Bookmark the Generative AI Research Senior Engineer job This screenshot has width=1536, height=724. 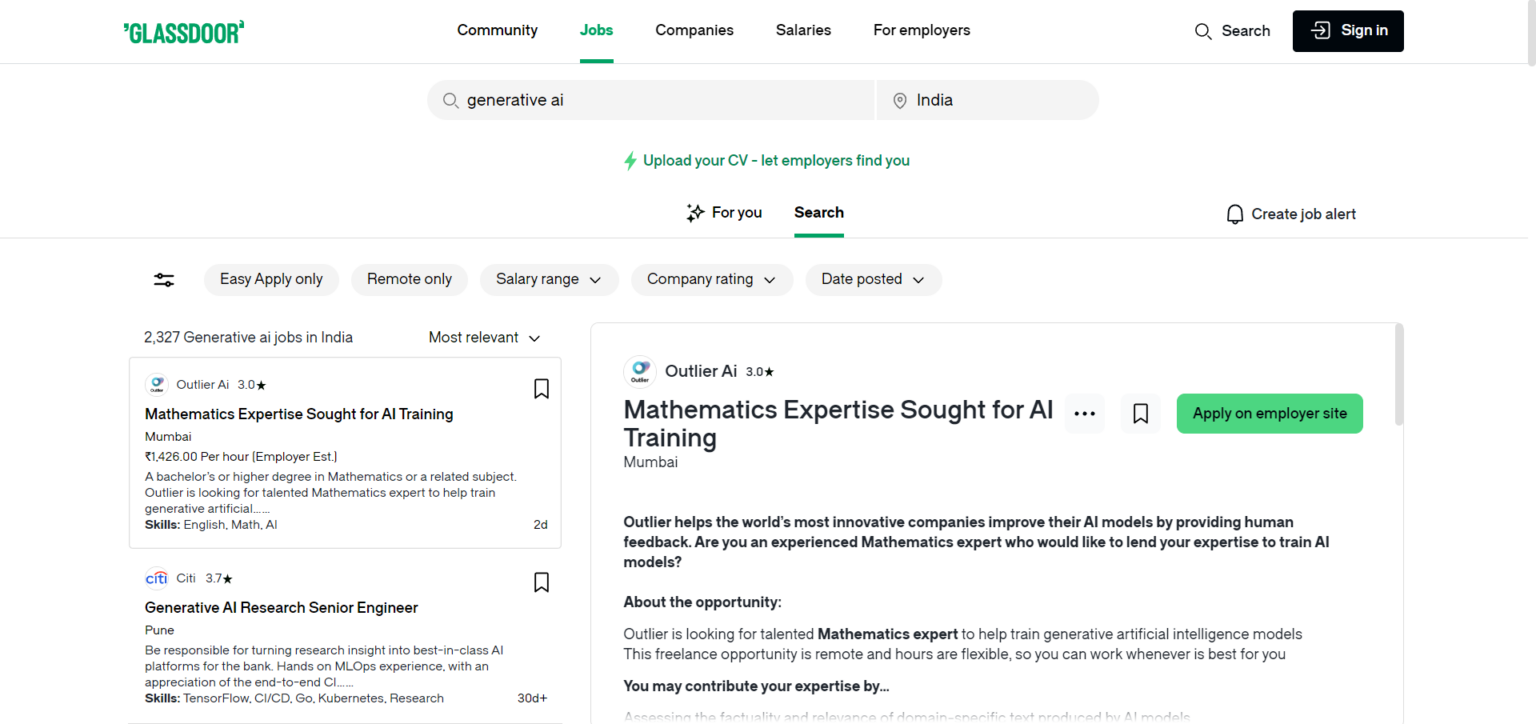tap(541, 582)
